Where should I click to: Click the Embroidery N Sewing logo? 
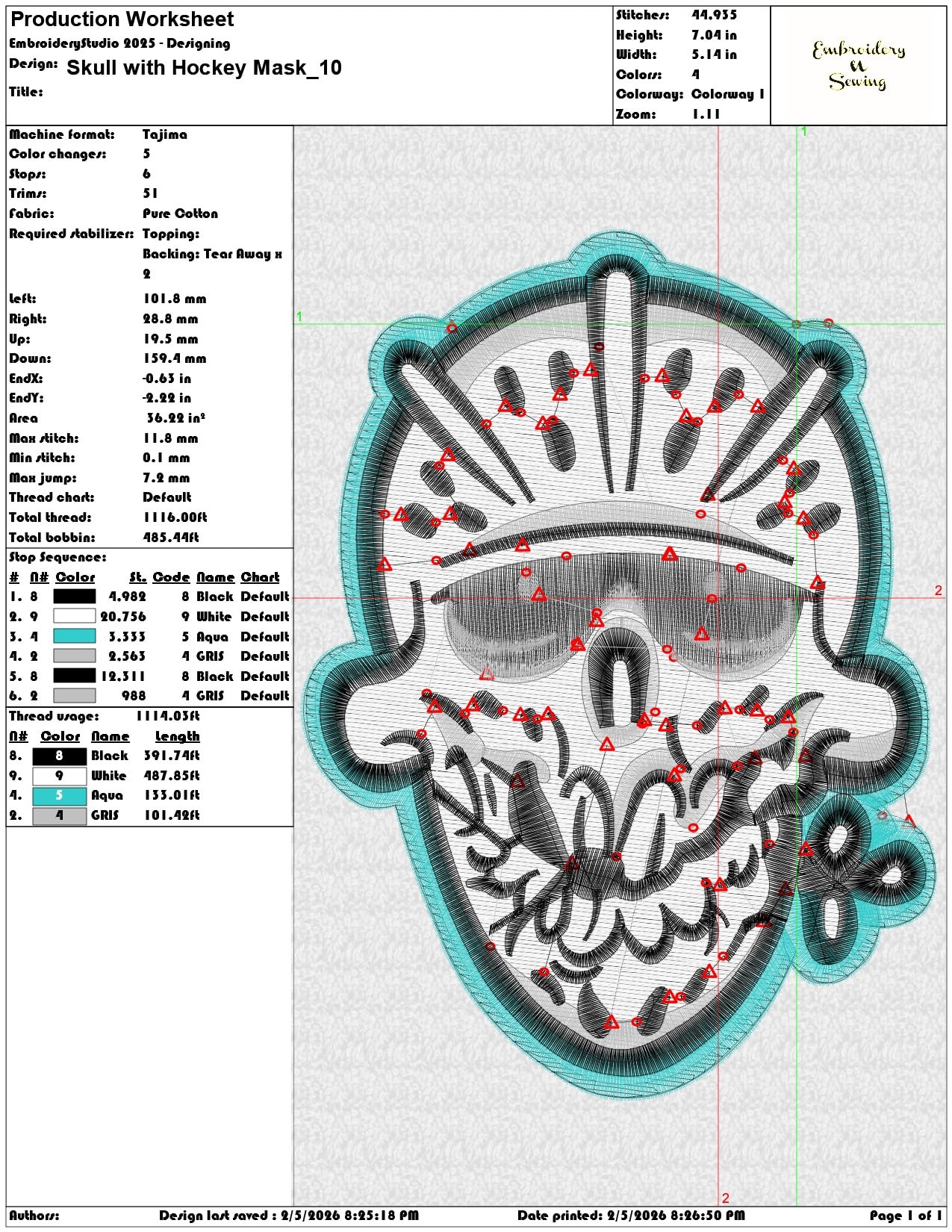(859, 66)
